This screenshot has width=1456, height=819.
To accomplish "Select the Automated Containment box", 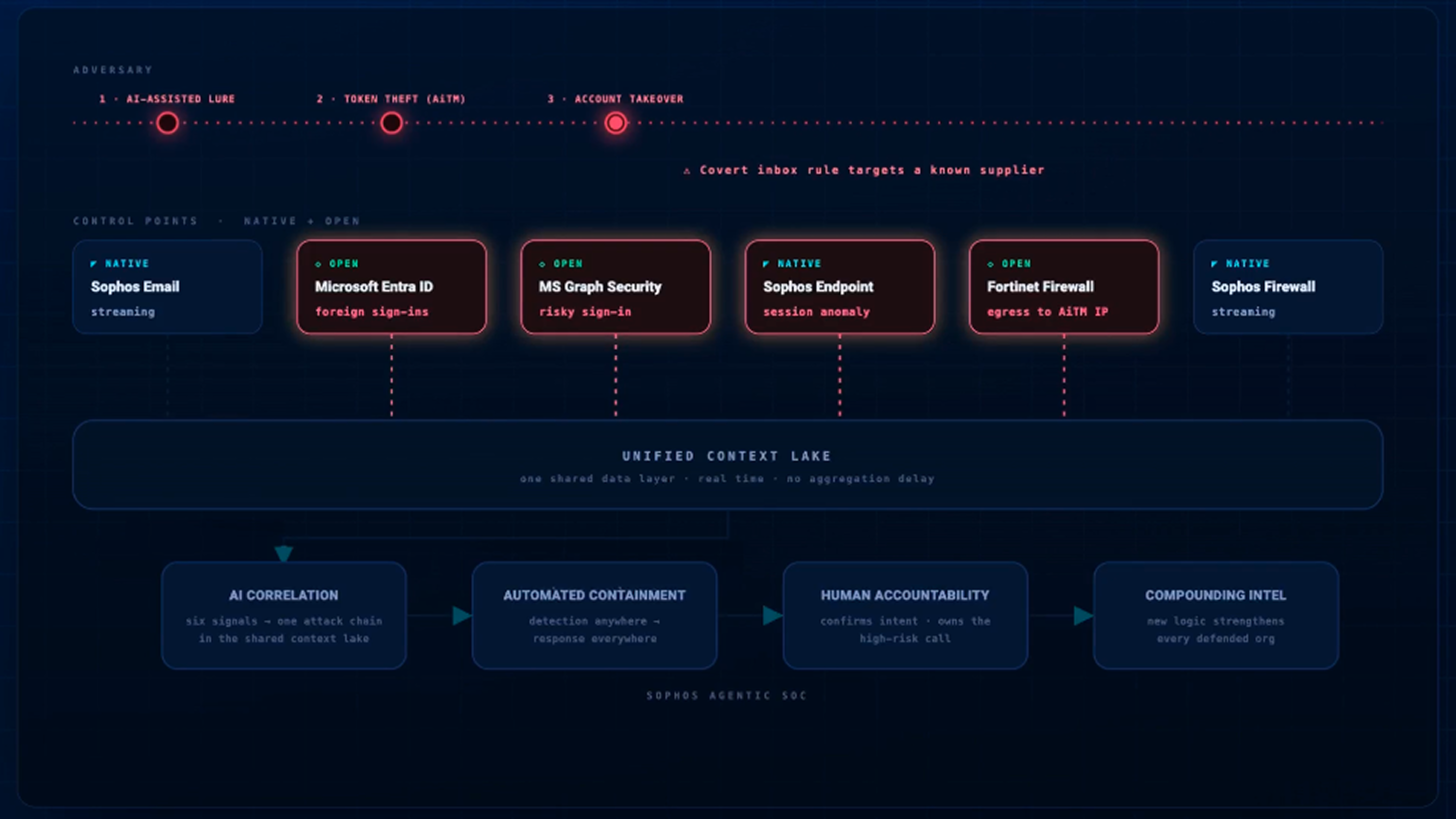I will [595, 616].
